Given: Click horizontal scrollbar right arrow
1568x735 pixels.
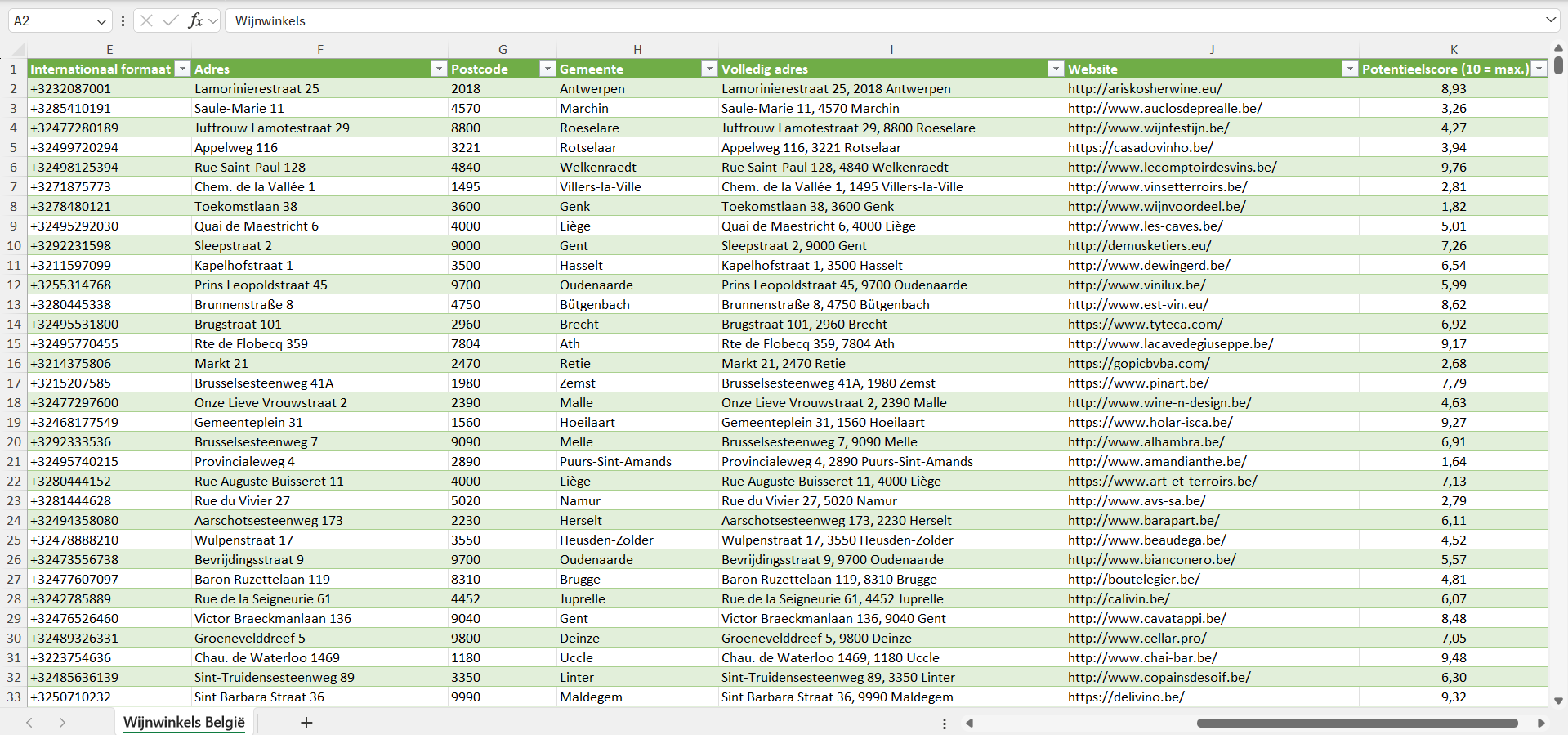Looking at the screenshot, I should click(x=1541, y=723).
